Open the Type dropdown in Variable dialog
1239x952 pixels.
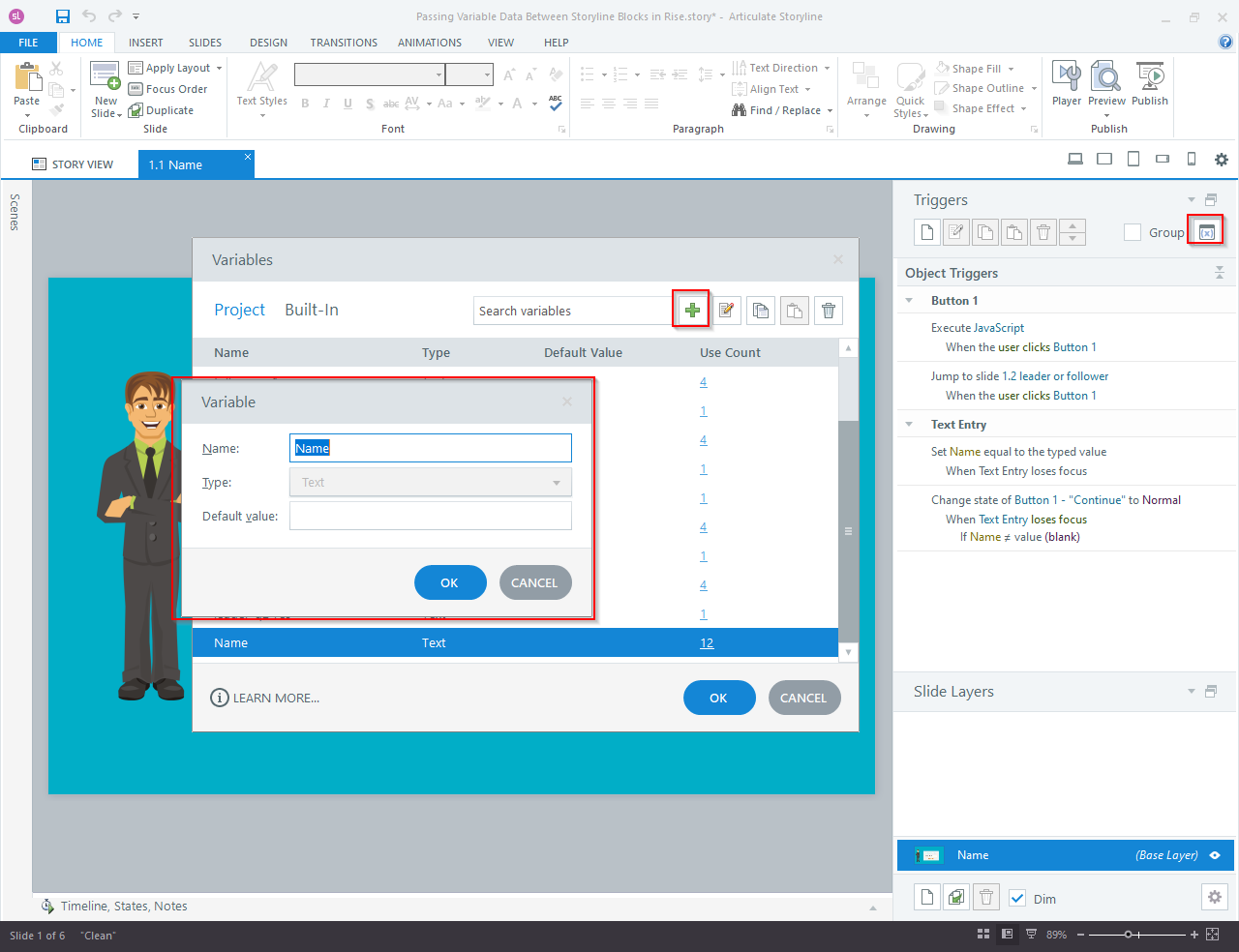click(431, 482)
